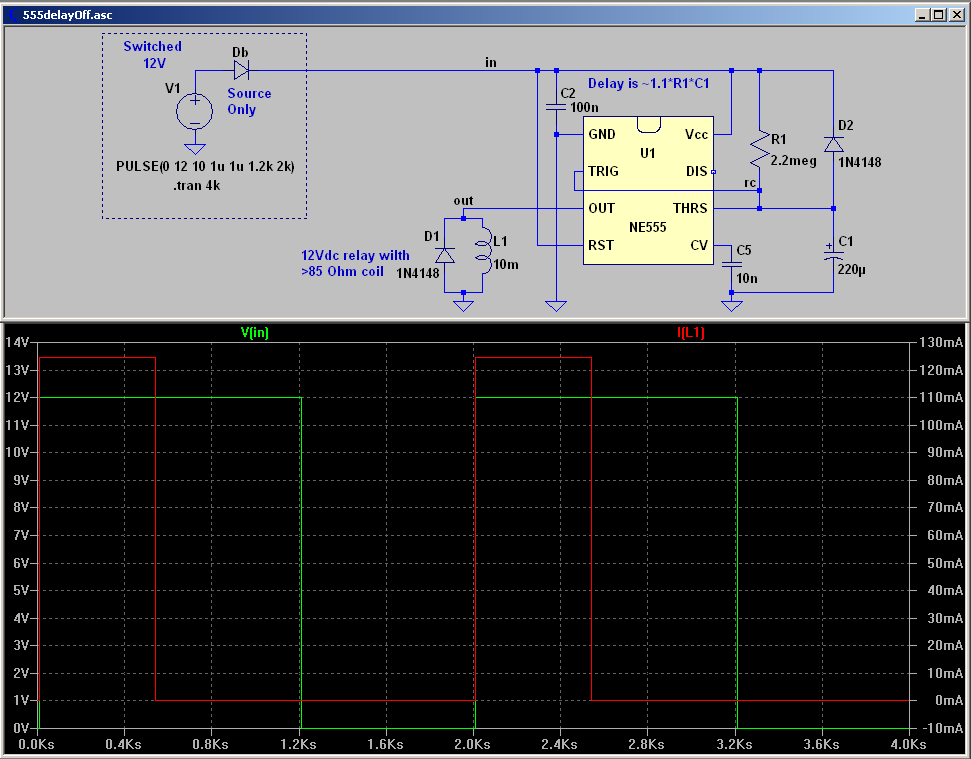Click the C5 10n capacitor symbol
971x759 pixels.
[x=731, y=264]
